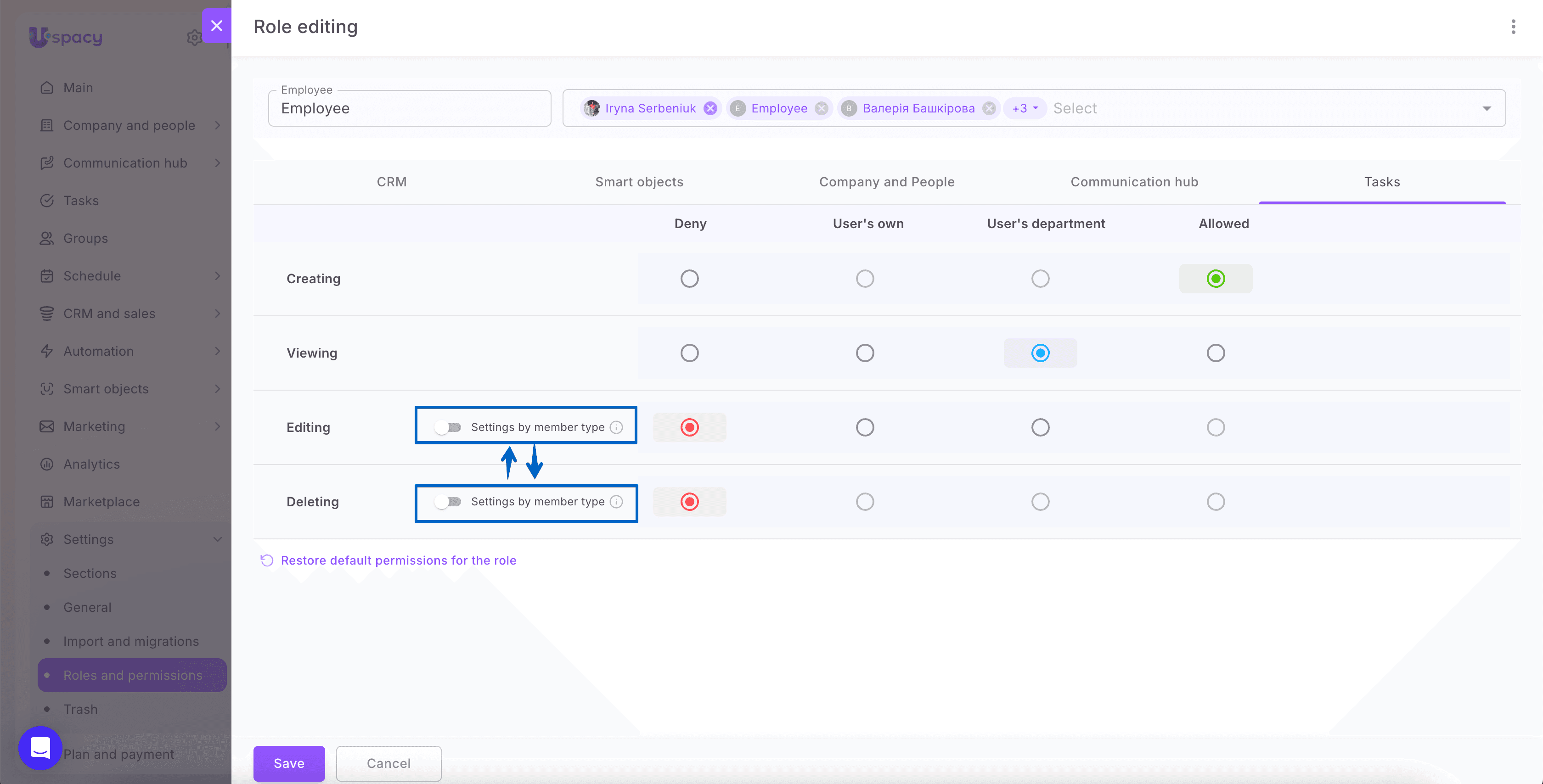Enable Settings by member type for Deleting
This screenshot has height=784, width=1543.
[447, 501]
